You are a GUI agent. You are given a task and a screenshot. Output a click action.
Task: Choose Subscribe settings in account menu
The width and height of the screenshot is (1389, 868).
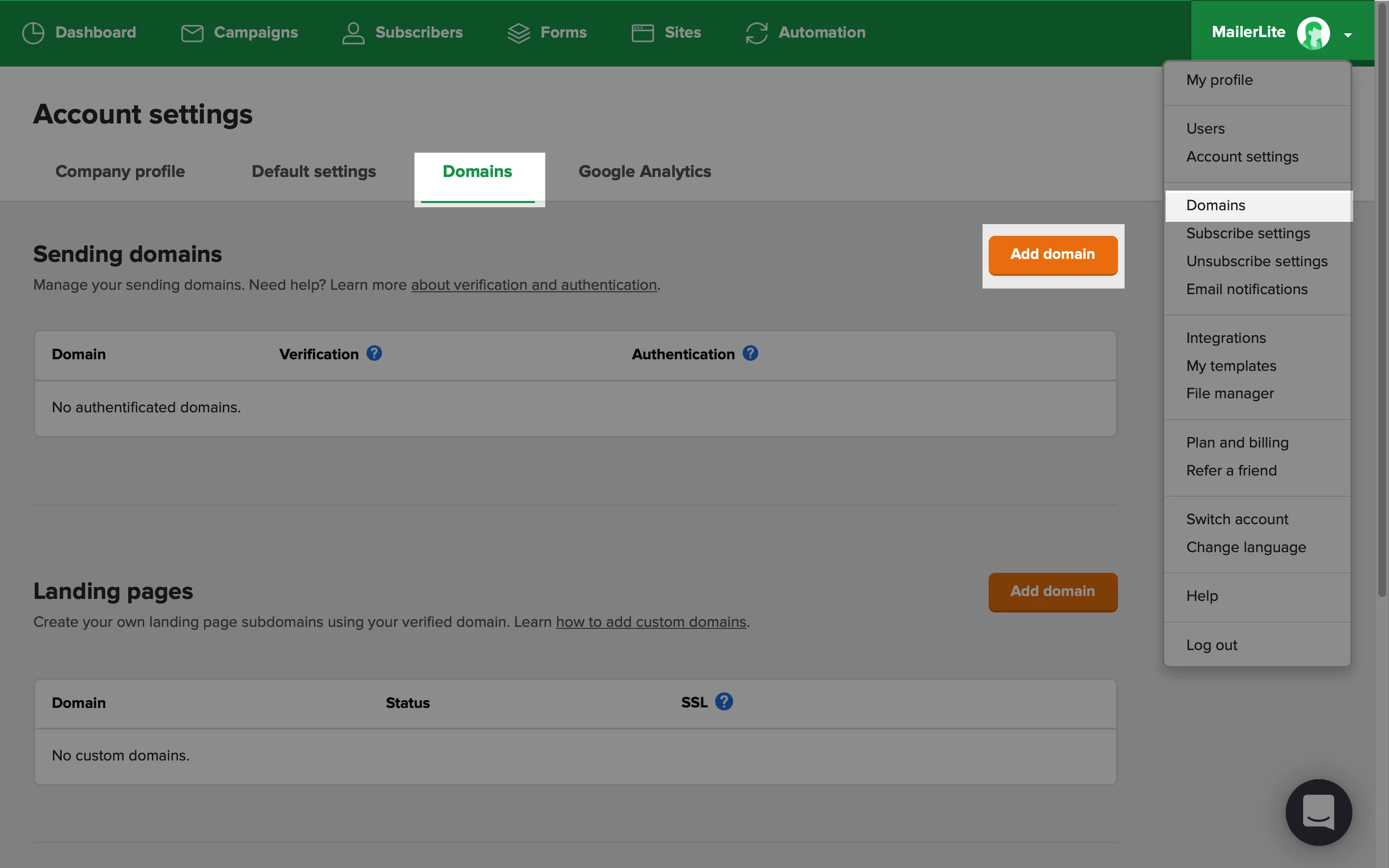coord(1248,233)
